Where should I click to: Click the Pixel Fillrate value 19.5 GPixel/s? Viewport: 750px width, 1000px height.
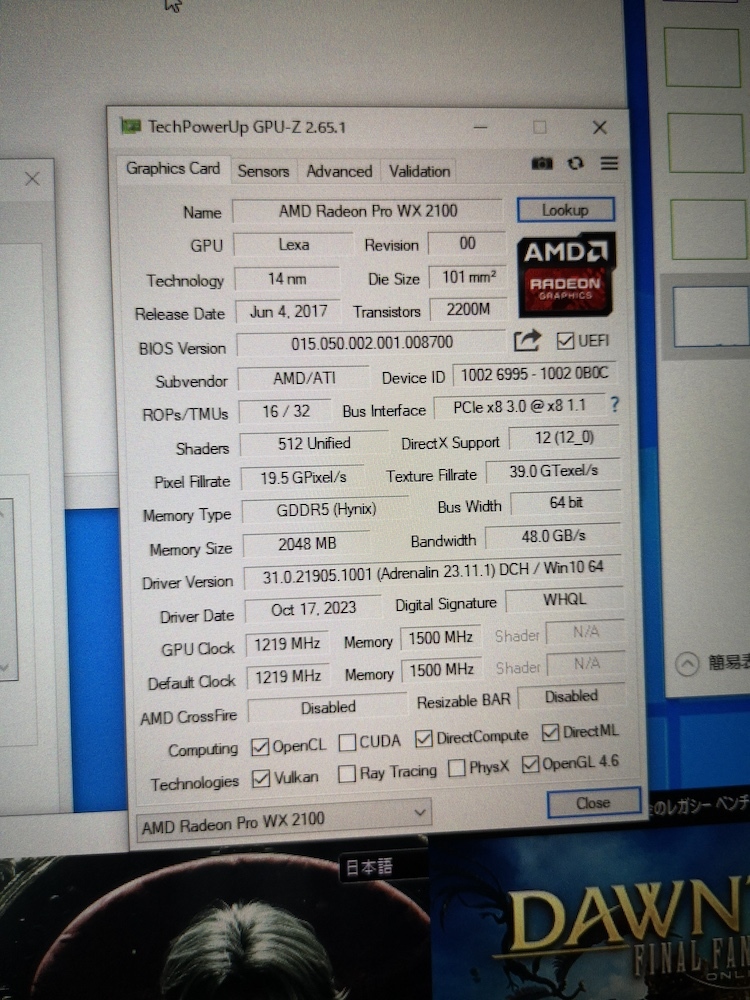[302, 478]
